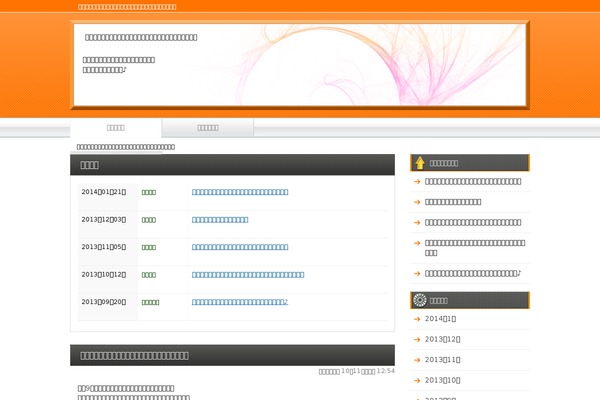
Task: Open the 2013年12月 archive link
Action: (x=443, y=339)
